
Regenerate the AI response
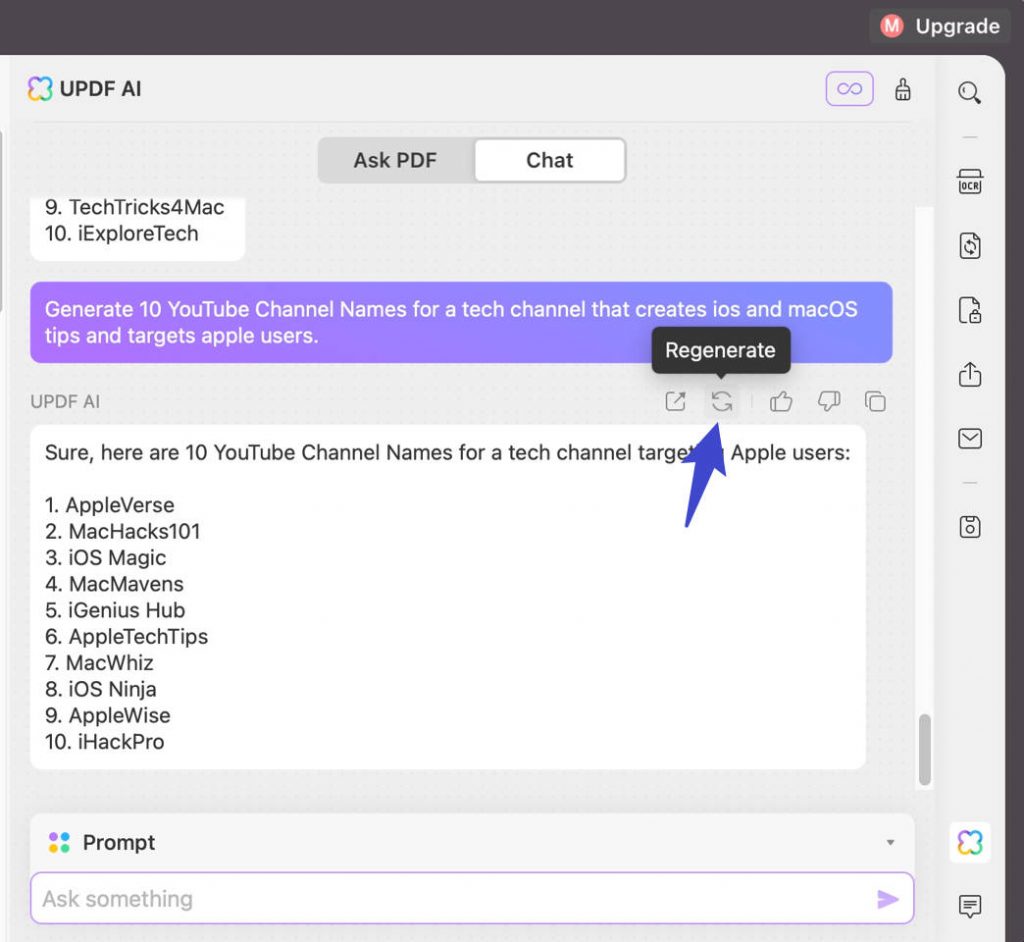click(x=722, y=401)
